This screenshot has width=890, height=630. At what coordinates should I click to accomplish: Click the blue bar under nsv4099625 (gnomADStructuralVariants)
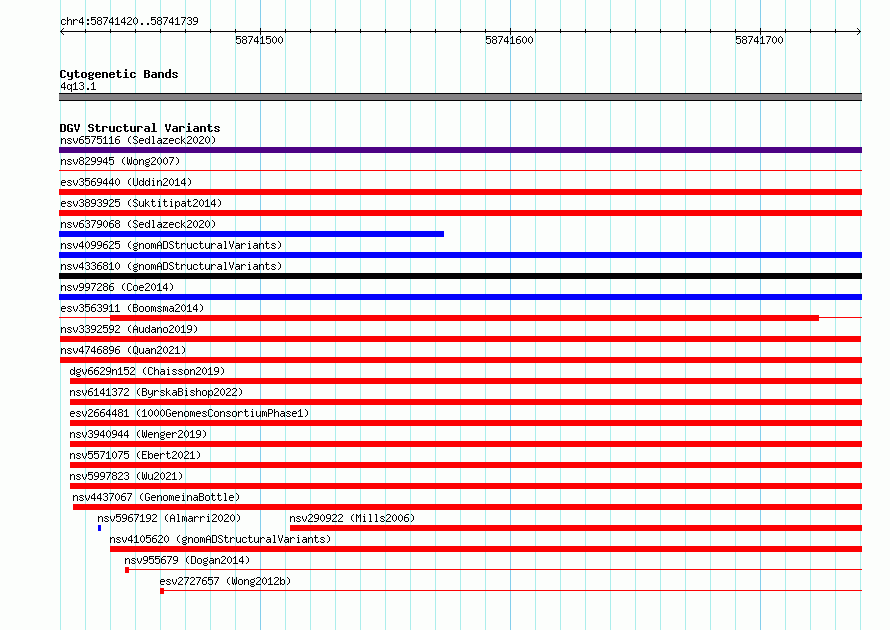click(x=460, y=255)
